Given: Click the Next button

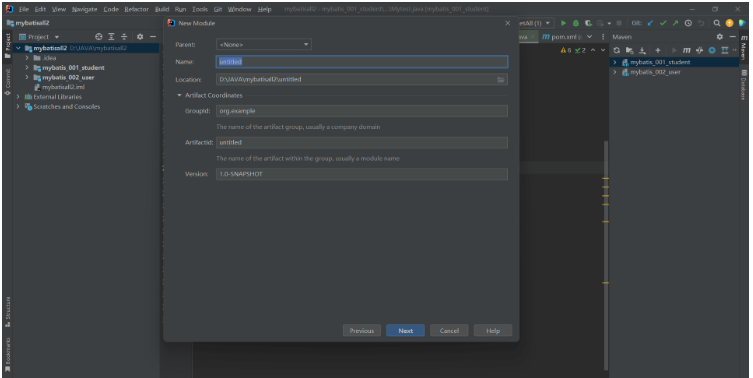Looking at the screenshot, I should coord(405,330).
